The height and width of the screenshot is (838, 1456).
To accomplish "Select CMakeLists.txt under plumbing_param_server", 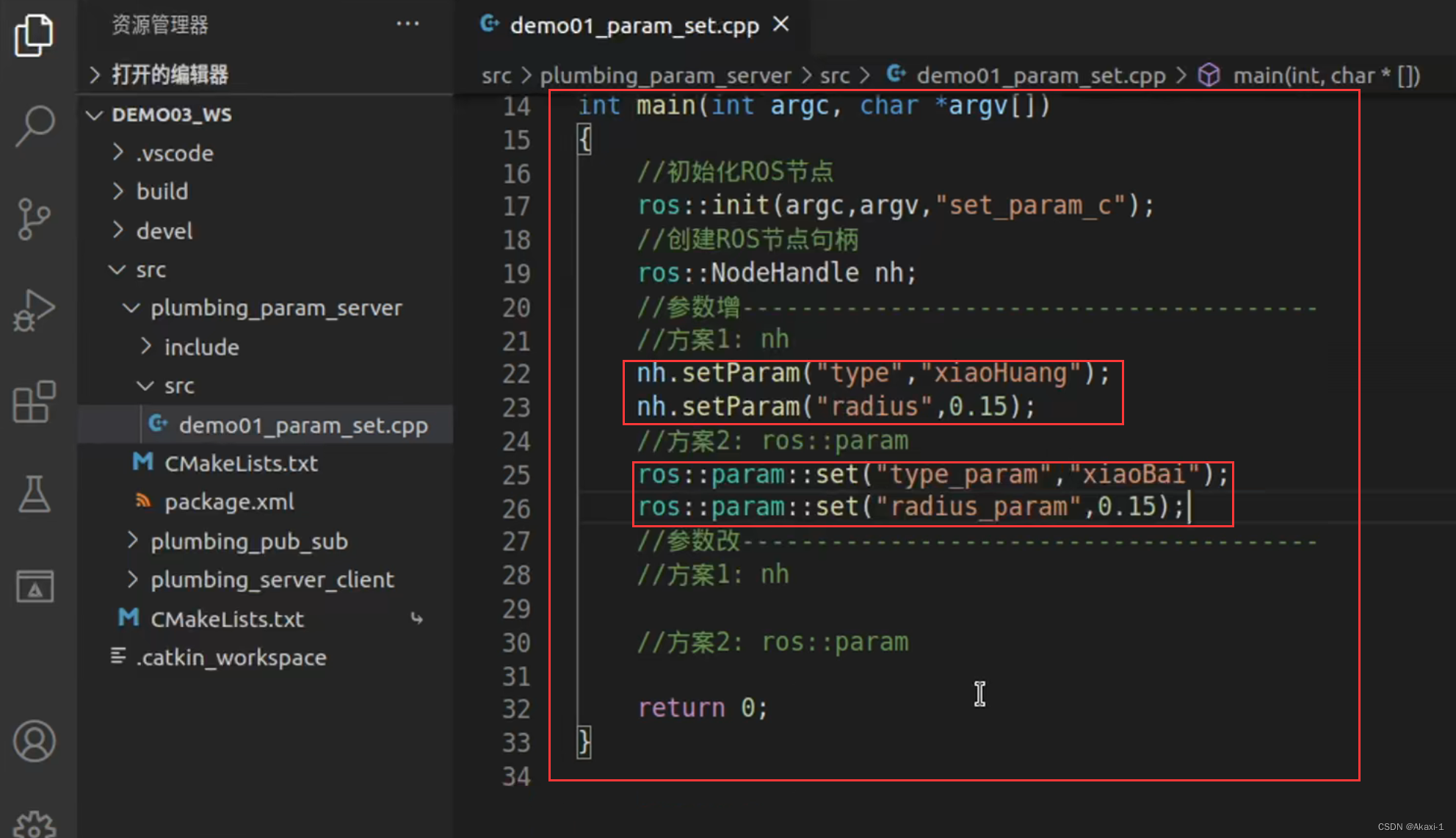I will click(x=242, y=463).
